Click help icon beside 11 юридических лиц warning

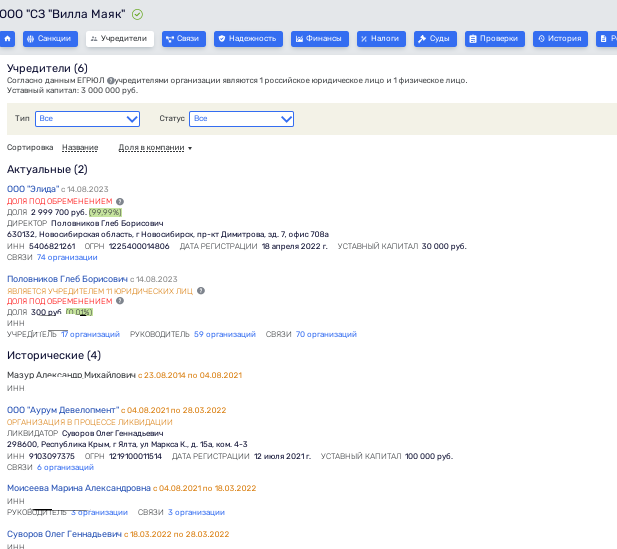click(x=201, y=291)
